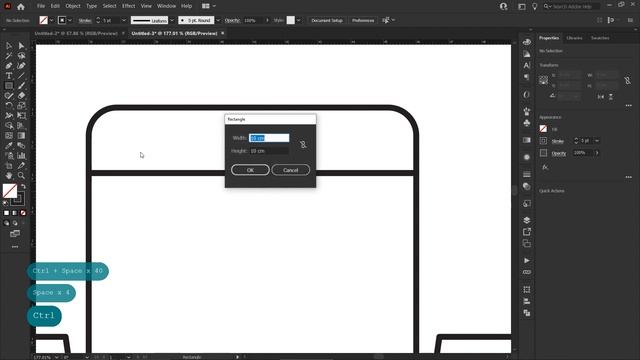Click the Preferences button

[x=363, y=20]
